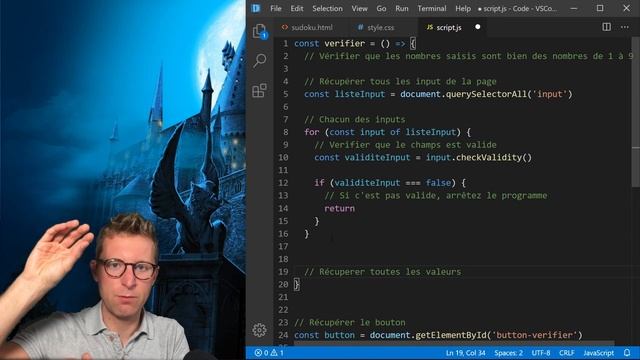Open the Manage gear menu
This screenshot has width=640, height=360.
coord(259,330)
